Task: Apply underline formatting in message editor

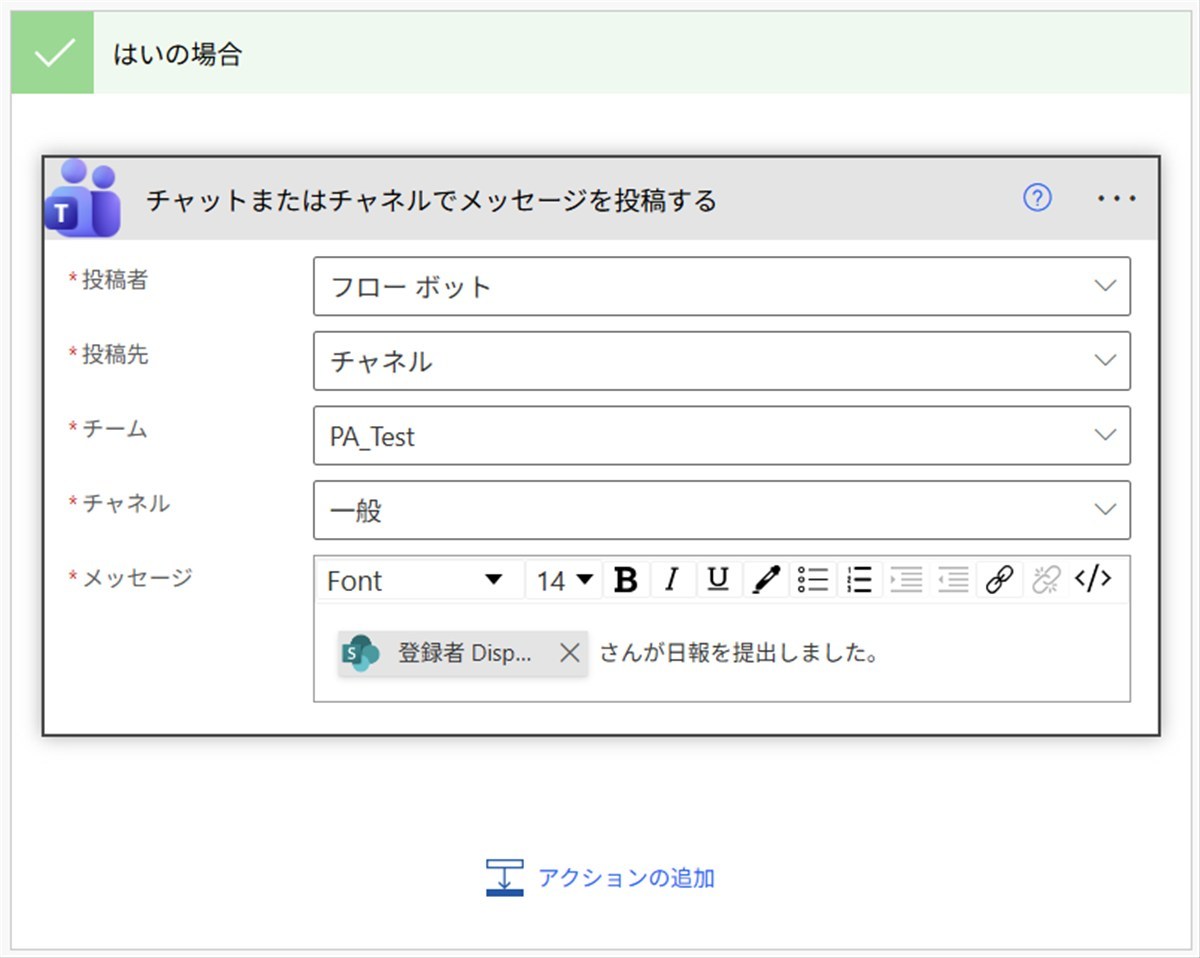Action: tap(718, 580)
